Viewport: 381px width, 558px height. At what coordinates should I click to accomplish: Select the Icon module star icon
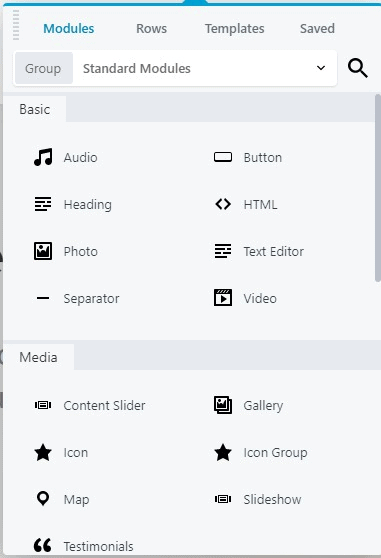43,452
